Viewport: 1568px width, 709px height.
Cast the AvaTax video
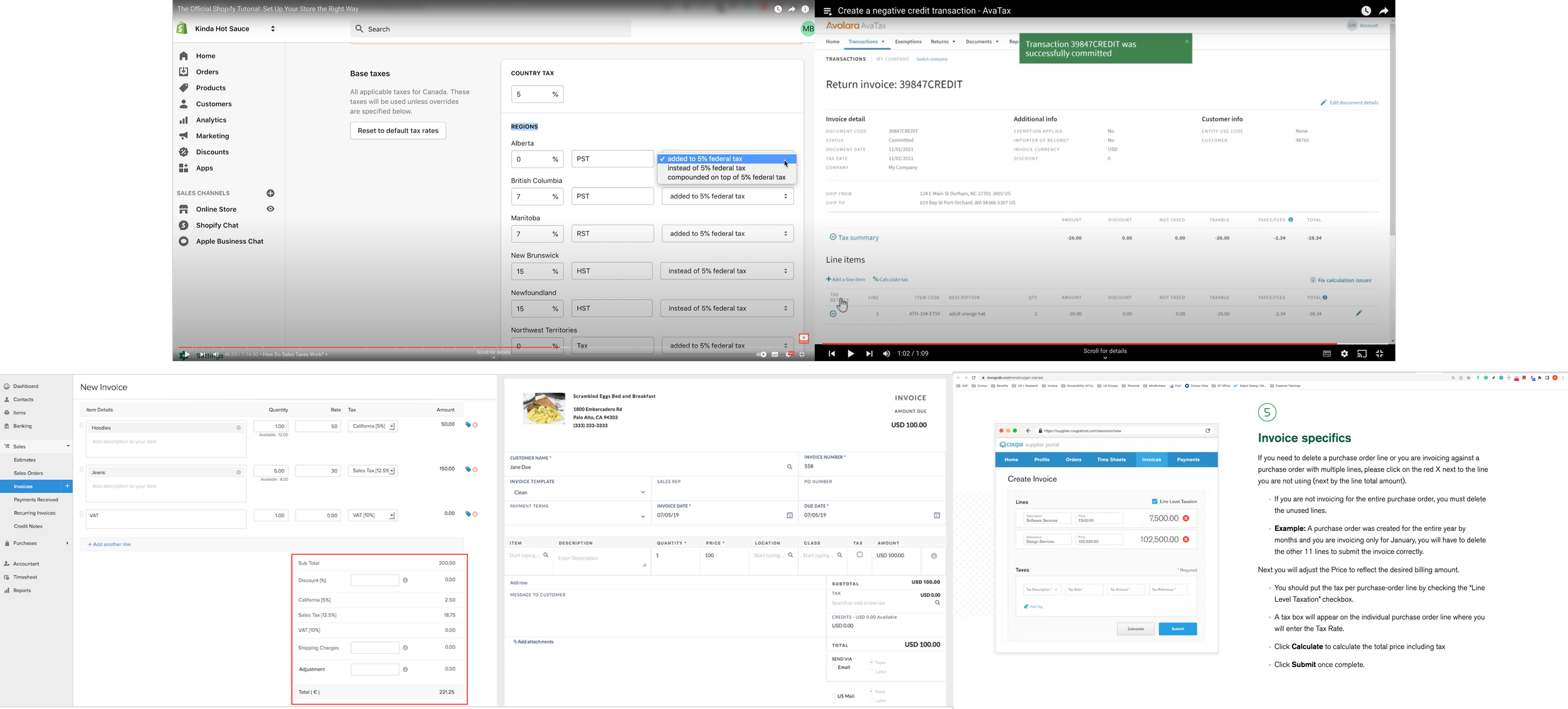tap(1362, 354)
